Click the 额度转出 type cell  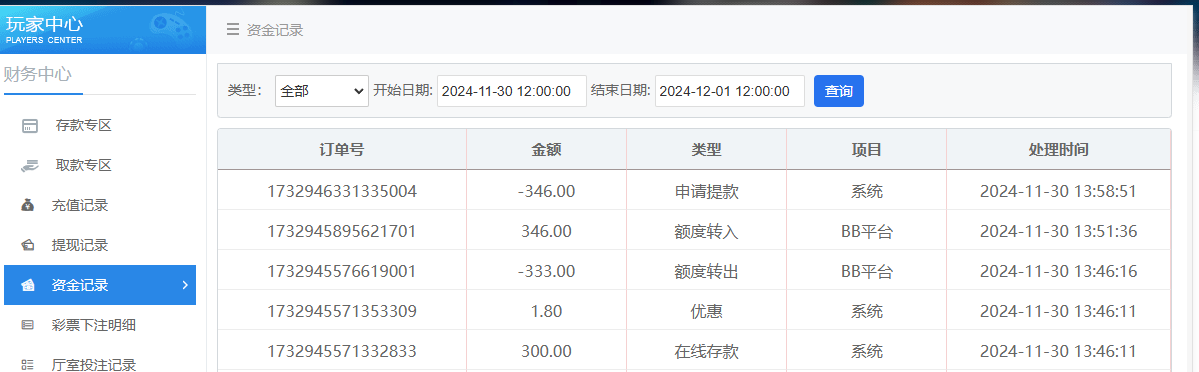click(706, 271)
